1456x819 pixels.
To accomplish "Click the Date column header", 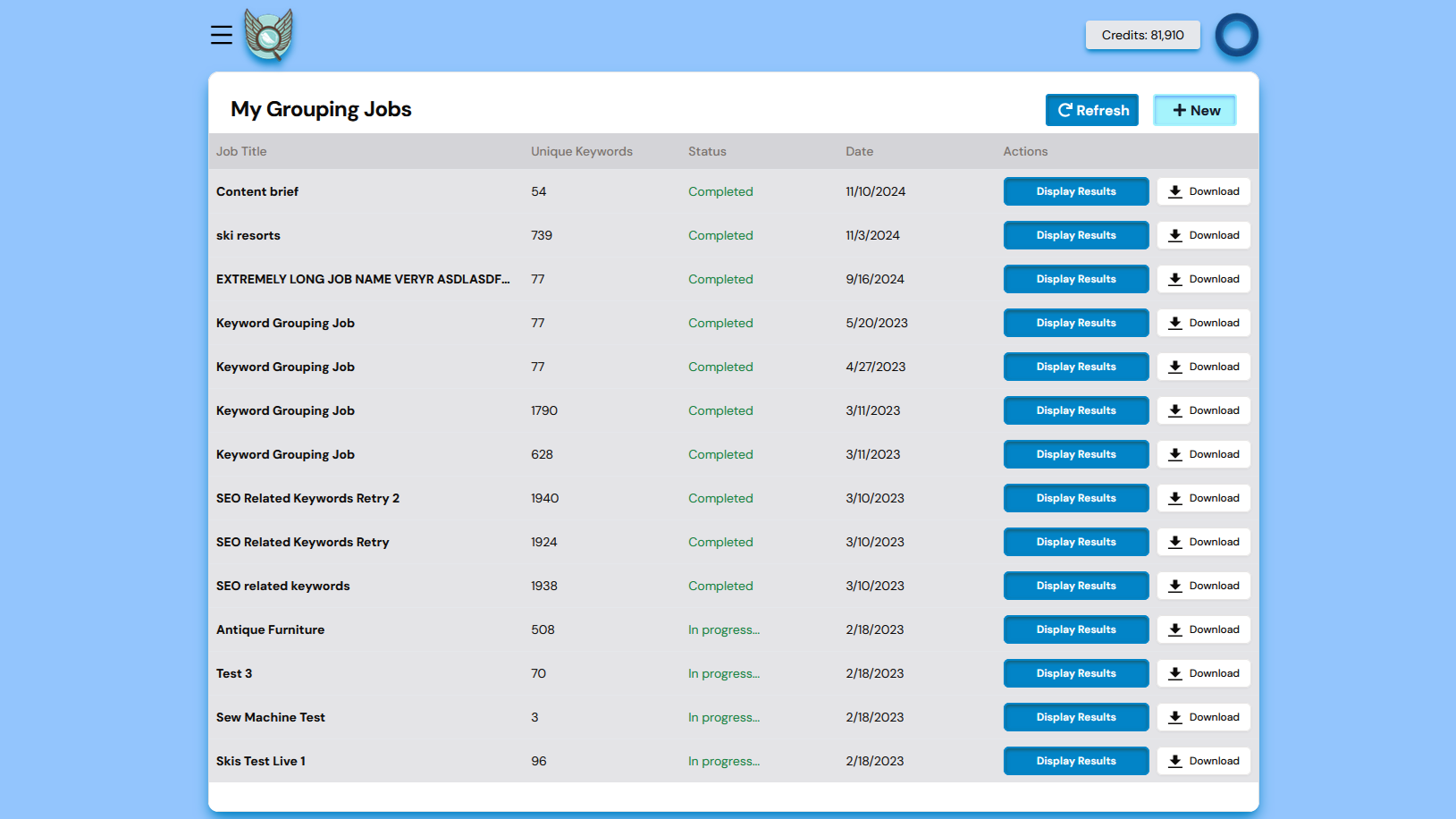I will pyautogui.click(x=859, y=151).
